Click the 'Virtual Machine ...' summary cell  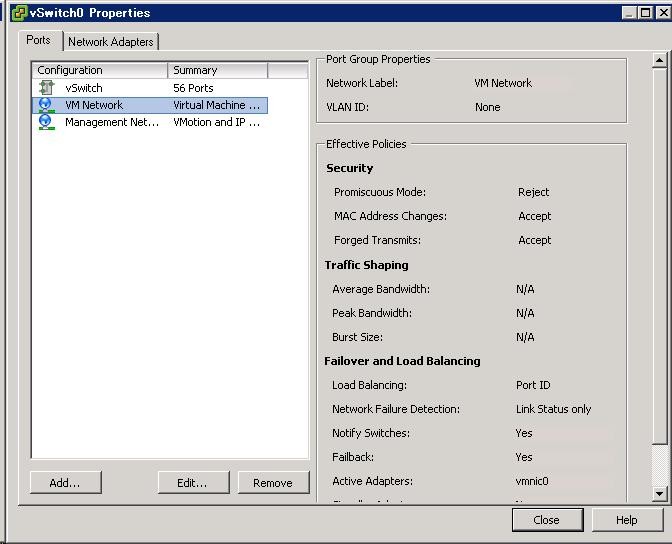tap(216, 105)
